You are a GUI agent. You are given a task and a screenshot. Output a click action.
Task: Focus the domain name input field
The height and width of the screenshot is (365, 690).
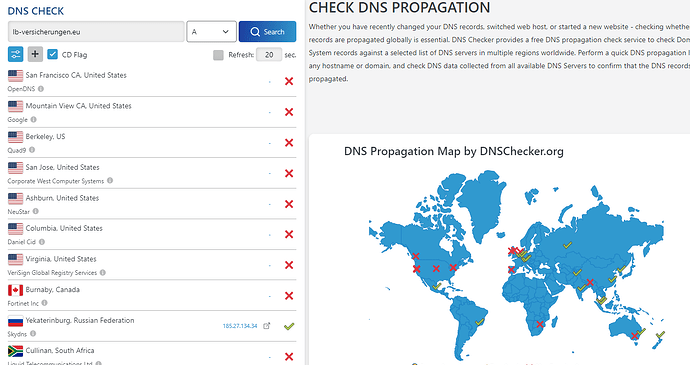[x=96, y=32]
